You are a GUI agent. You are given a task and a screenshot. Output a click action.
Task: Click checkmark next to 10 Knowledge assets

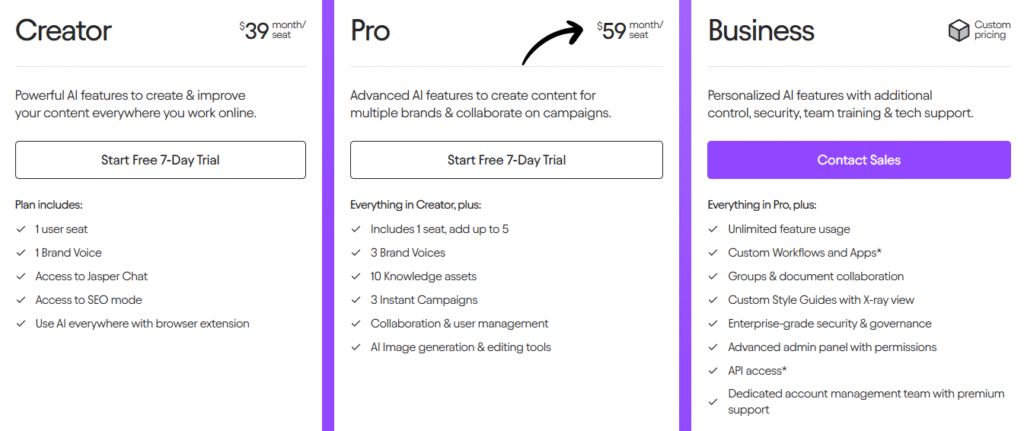pos(355,276)
